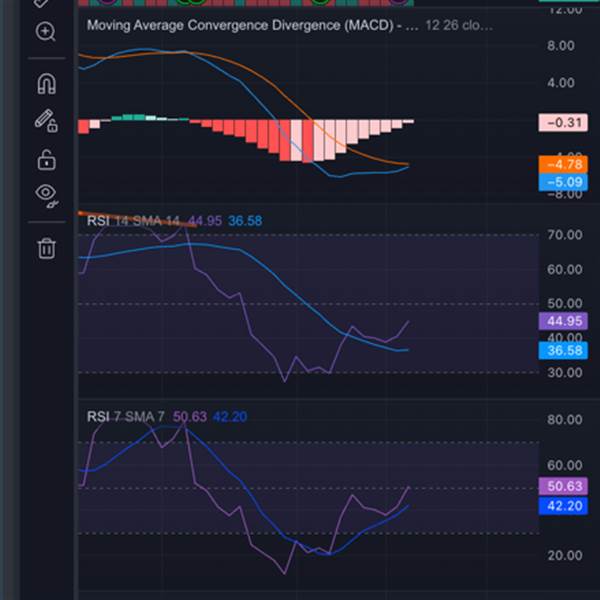Click the 80.00 level on RSI 7 scale

[565, 420]
